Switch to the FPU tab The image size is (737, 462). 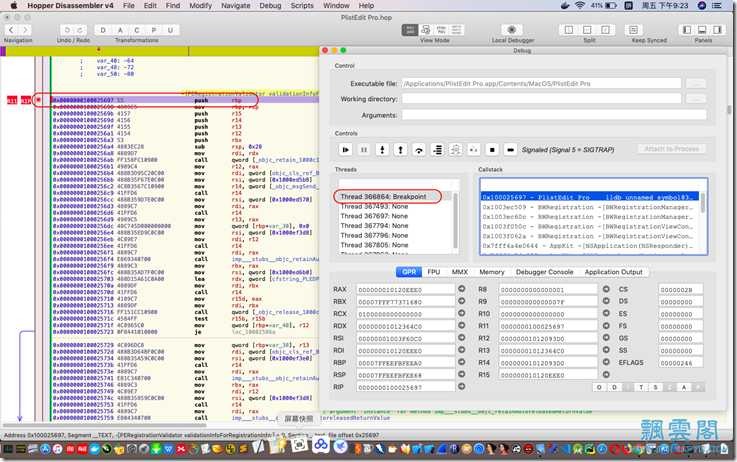coord(434,272)
